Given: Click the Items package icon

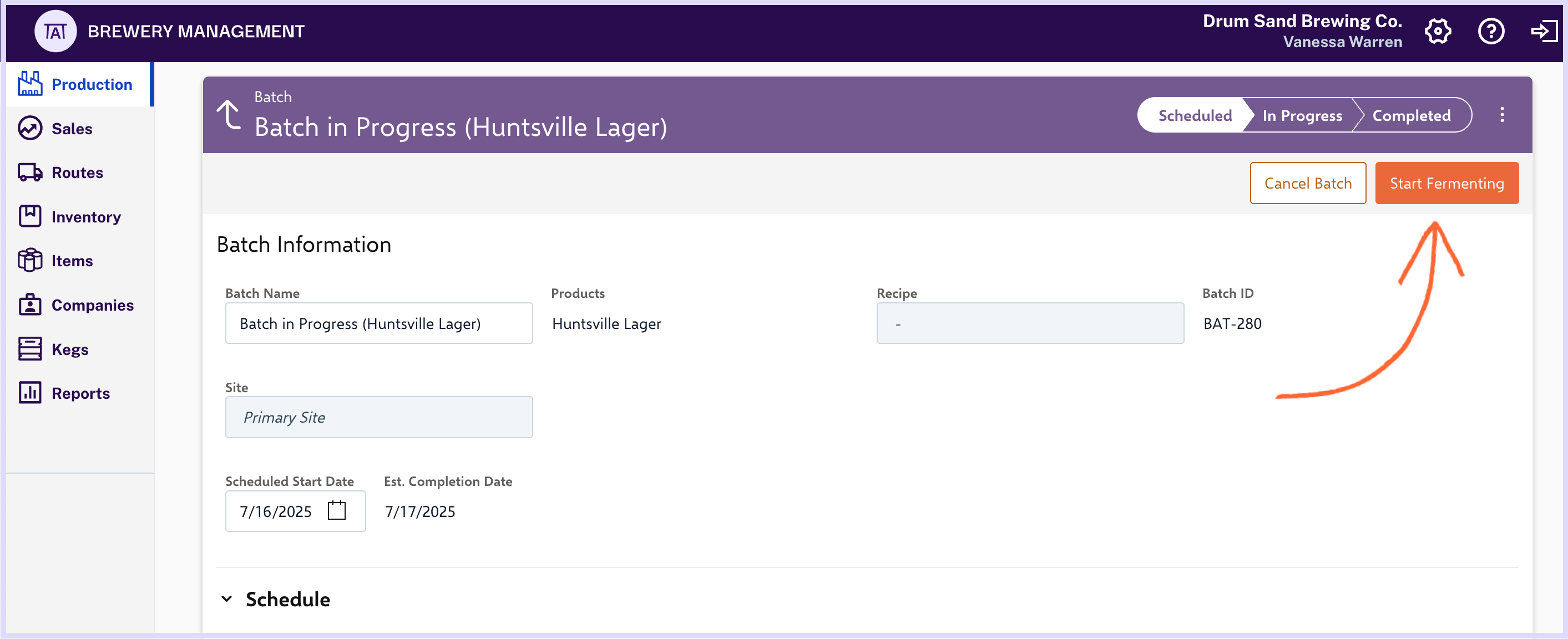Looking at the screenshot, I should pyautogui.click(x=30, y=261).
